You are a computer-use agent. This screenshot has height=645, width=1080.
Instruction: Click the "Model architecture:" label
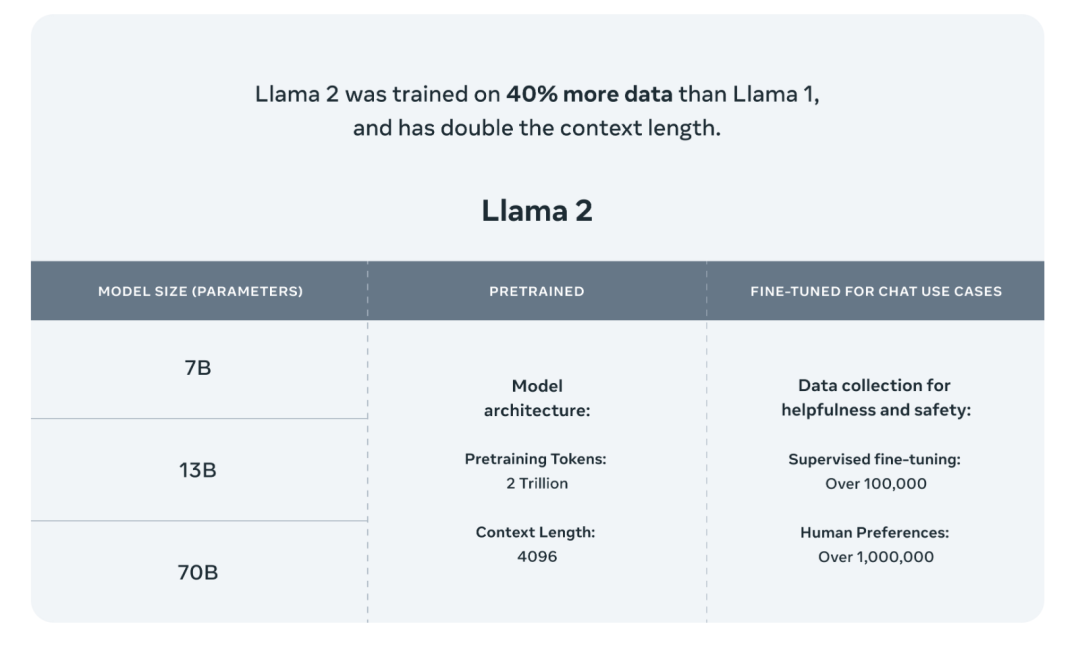point(537,398)
